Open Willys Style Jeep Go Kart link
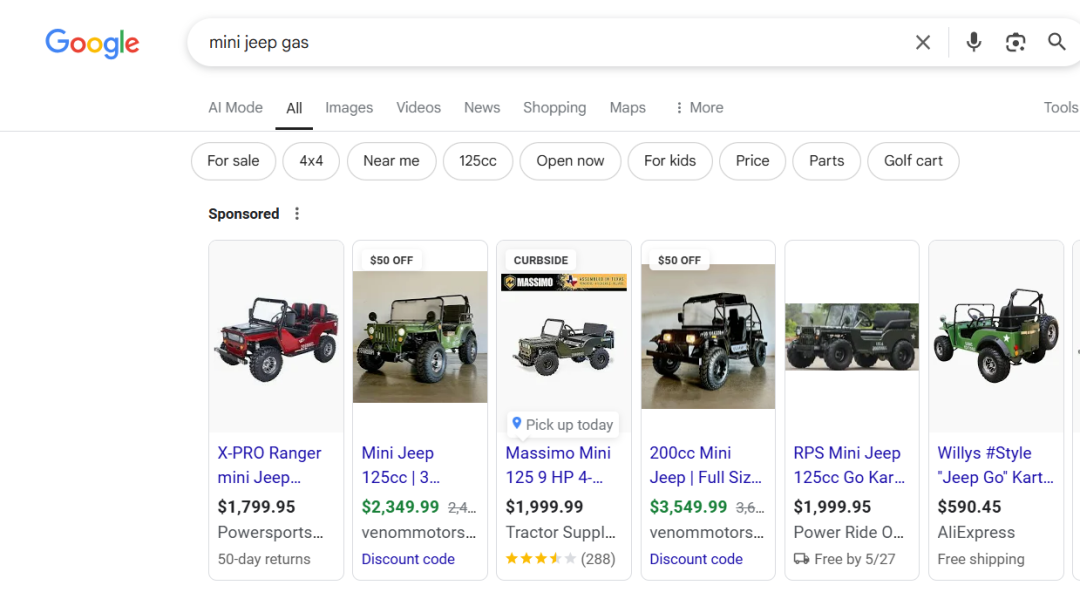The width and height of the screenshot is (1080, 599). click(995, 465)
